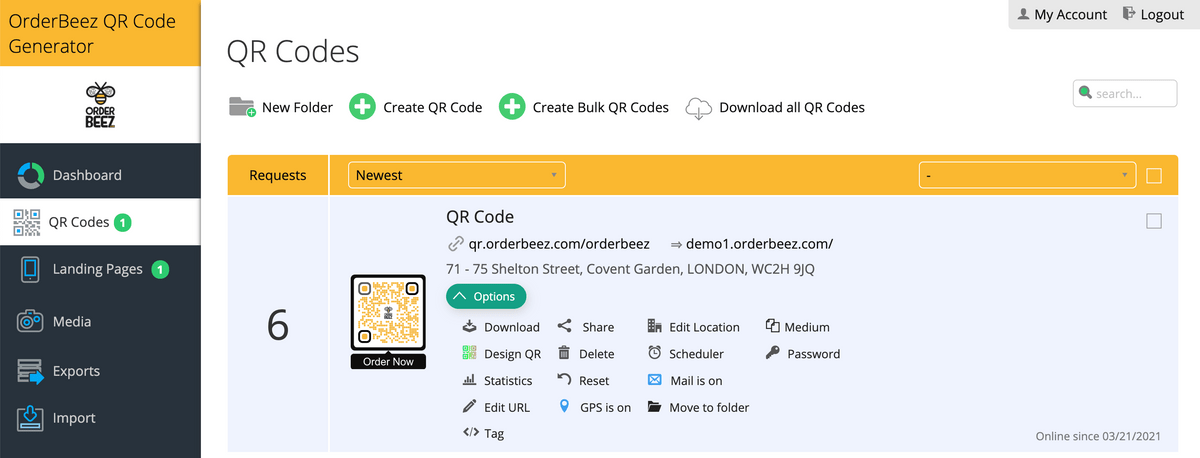
Task: Toggle the select-all checkbox in header
Action: coord(1154,176)
